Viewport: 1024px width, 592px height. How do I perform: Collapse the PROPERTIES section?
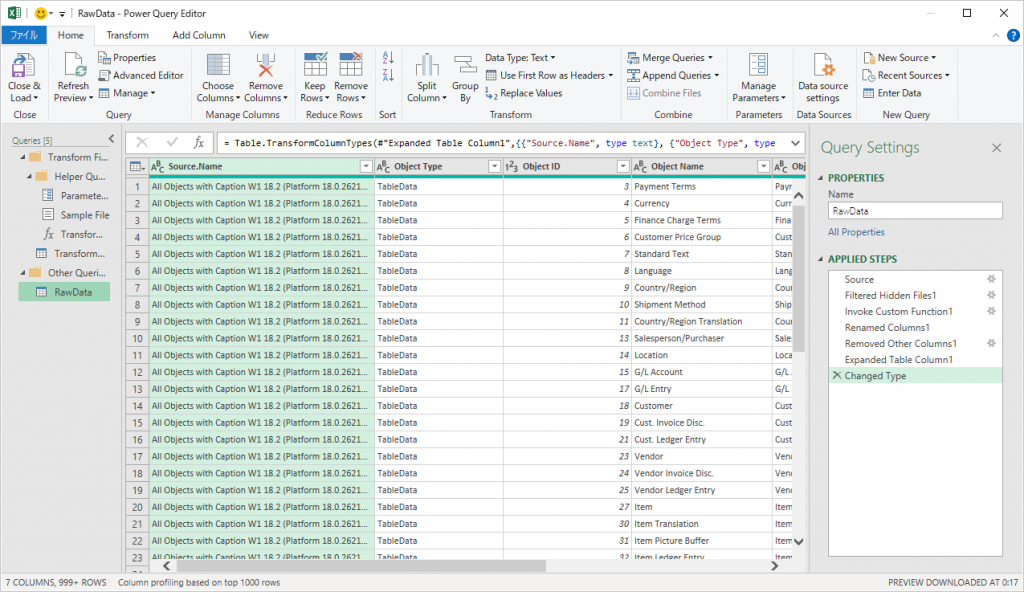click(x=821, y=178)
